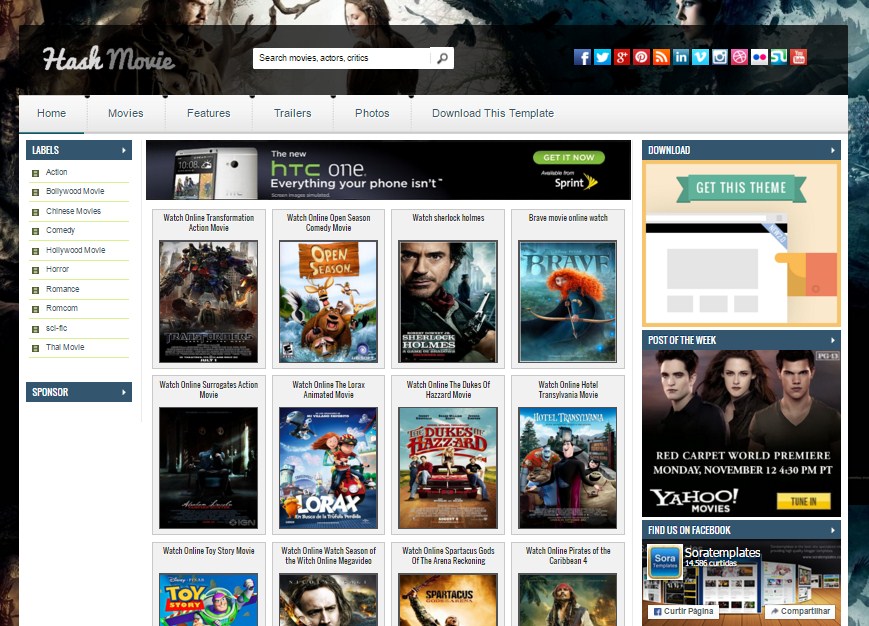Open the Vimeo social icon
This screenshot has height=626, width=869.
tap(700, 57)
